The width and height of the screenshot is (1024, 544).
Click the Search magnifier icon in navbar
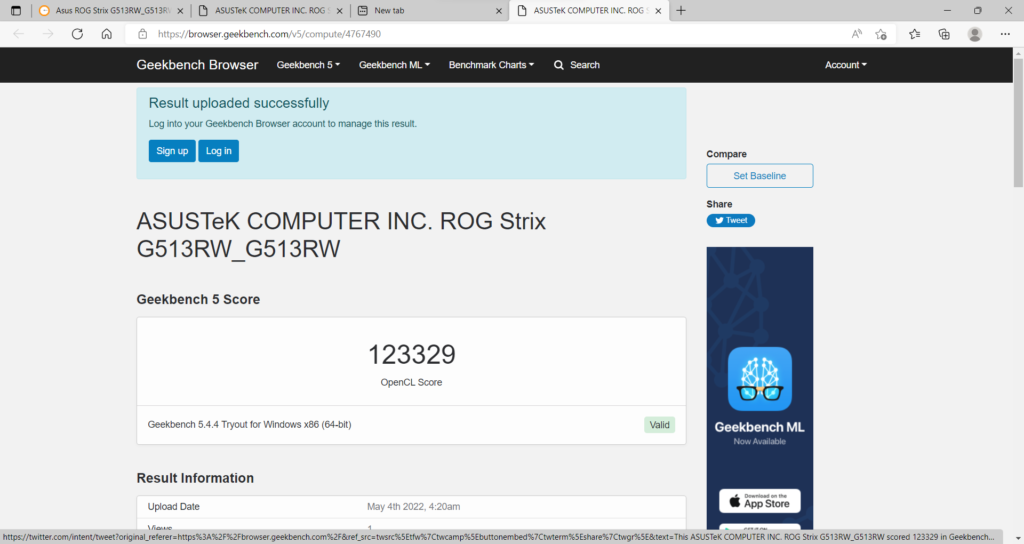[x=558, y=65]
